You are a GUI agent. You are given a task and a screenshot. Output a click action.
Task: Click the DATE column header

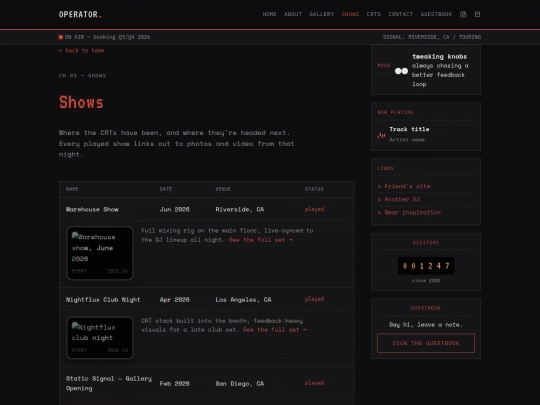pos(166,189)
